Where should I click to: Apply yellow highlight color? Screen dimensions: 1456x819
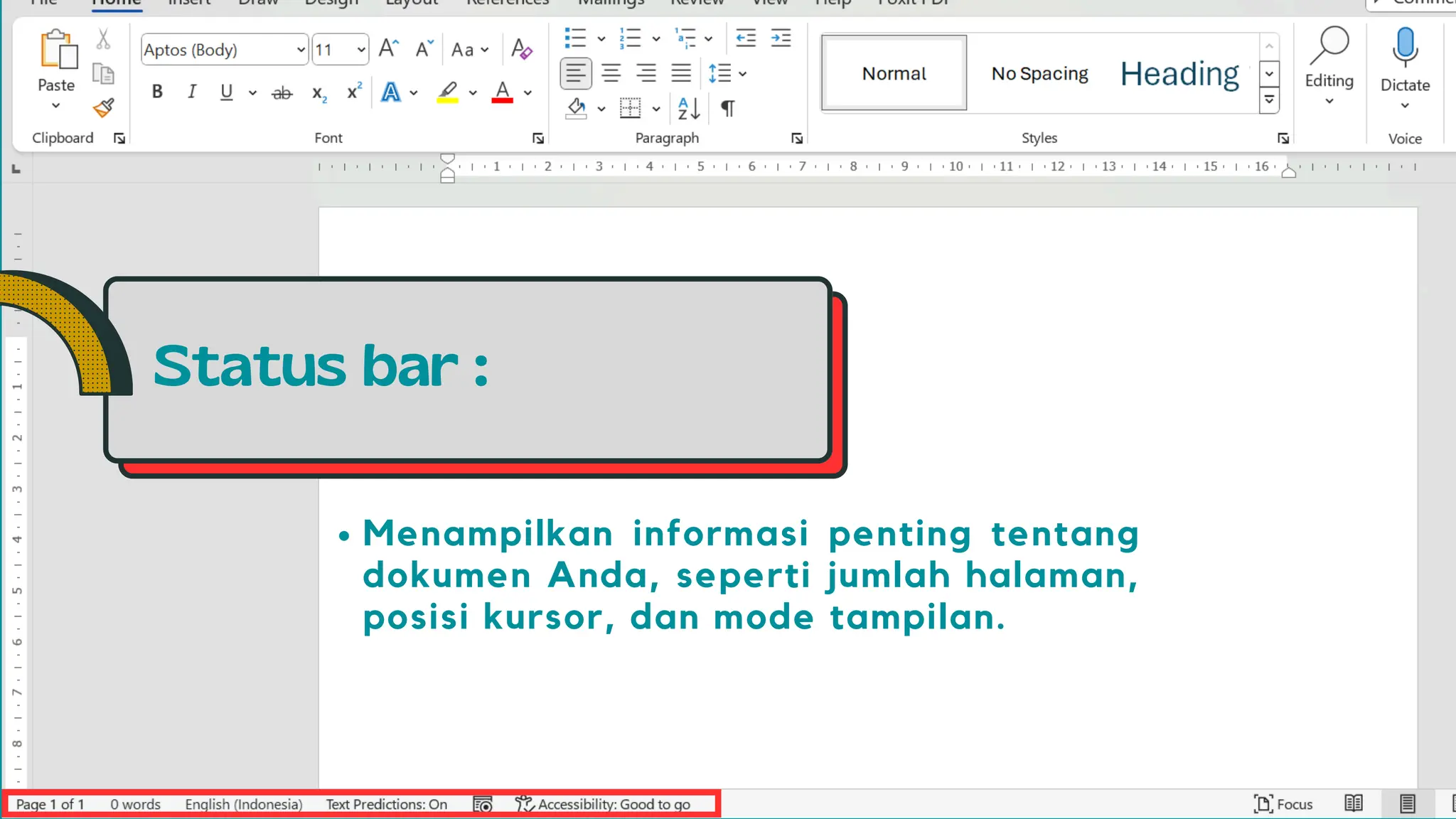pyautogui.click(x=447, y=92)
